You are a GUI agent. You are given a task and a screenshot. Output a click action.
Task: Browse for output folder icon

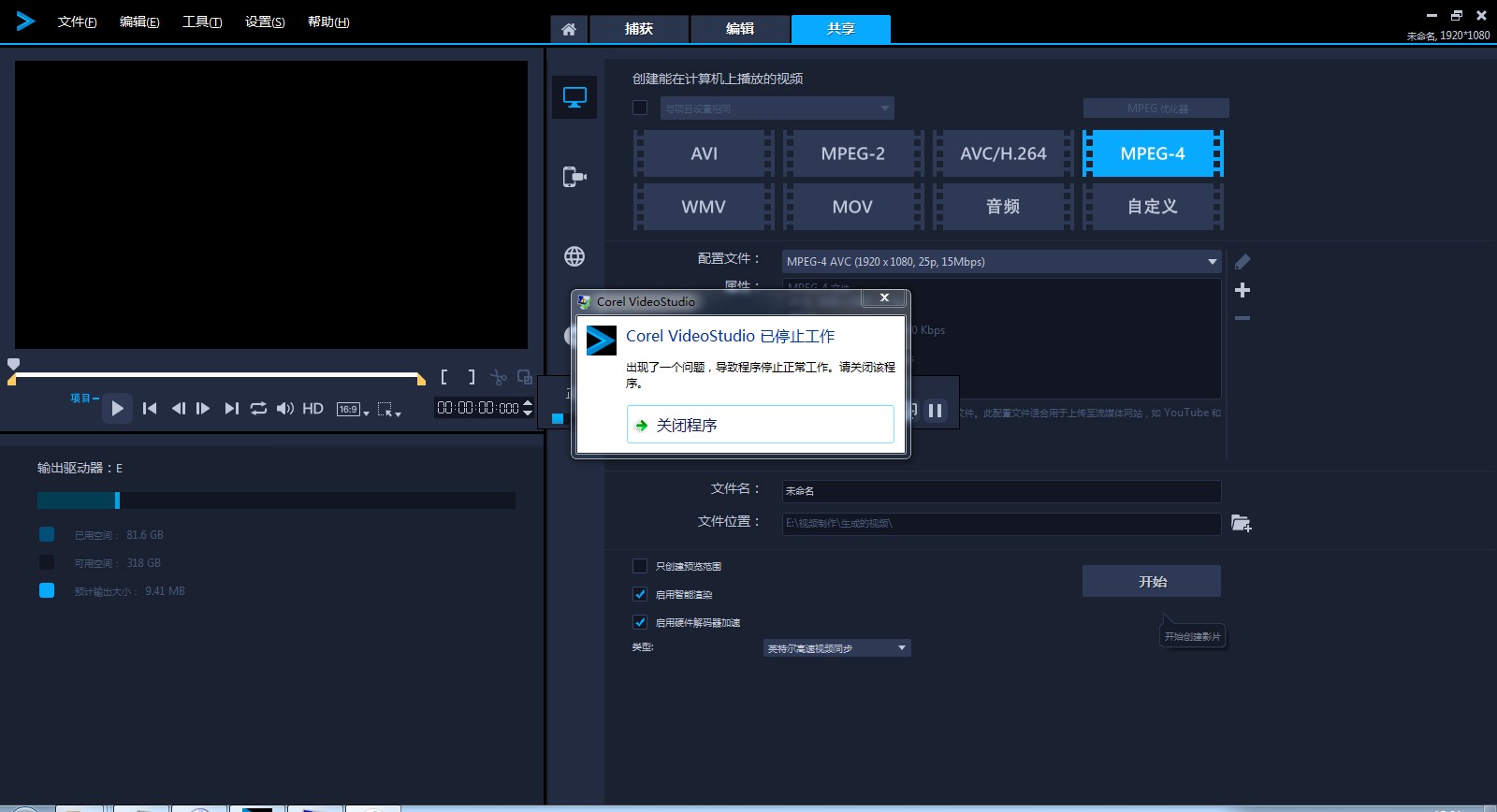[x=1242, y=523]
